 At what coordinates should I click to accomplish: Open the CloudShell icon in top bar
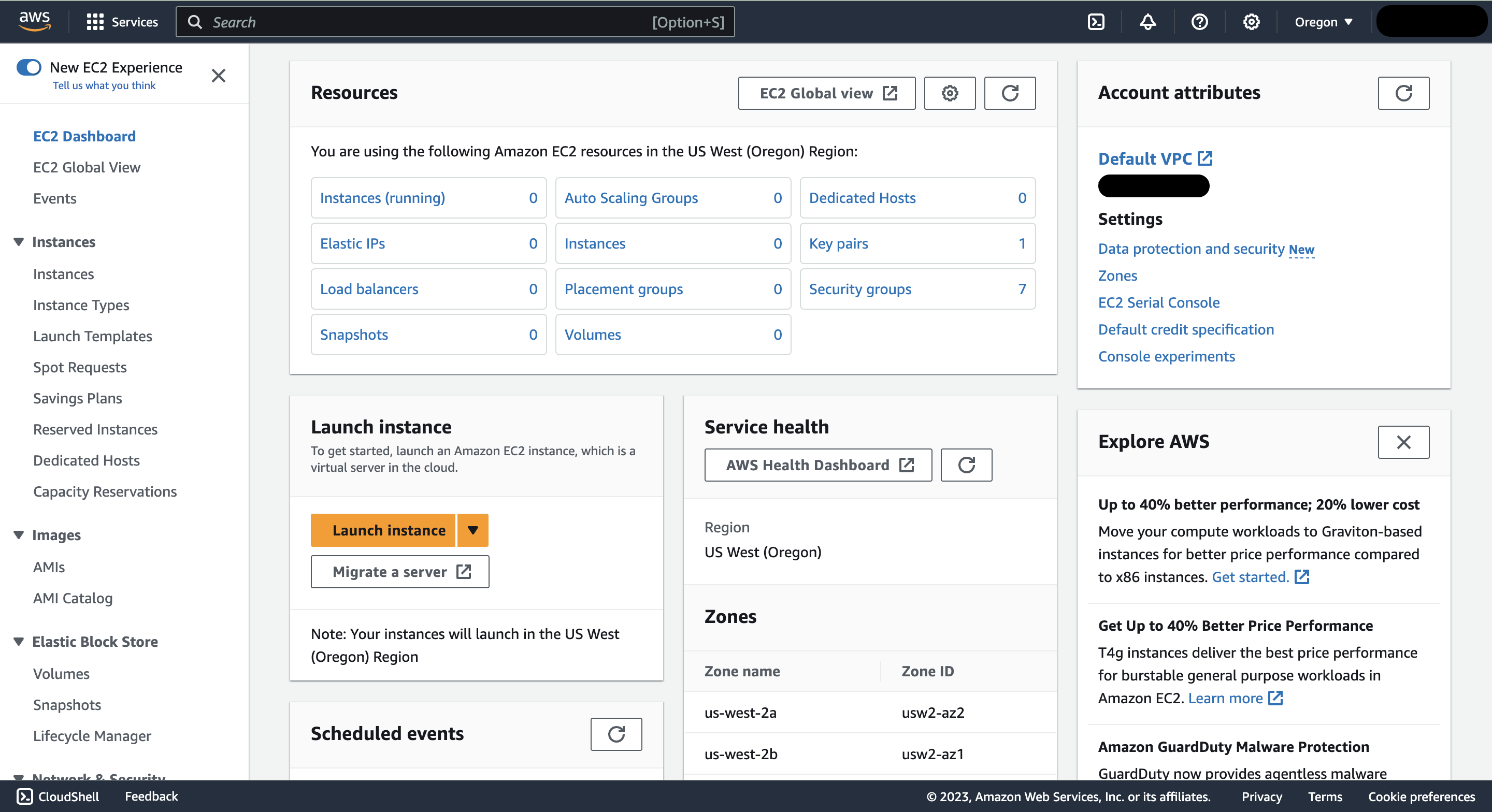(x=1096, y=22)
